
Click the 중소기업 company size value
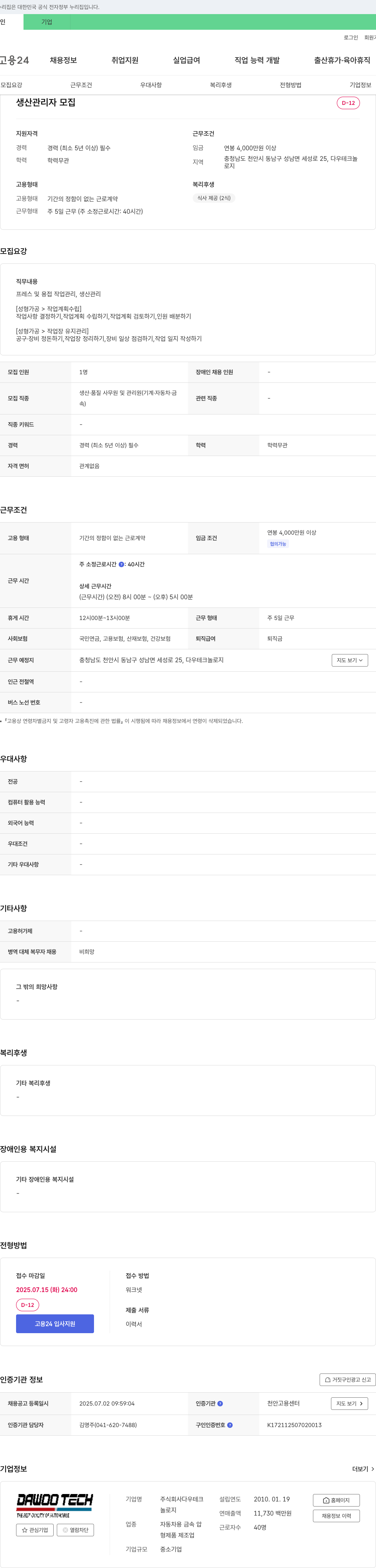(x=171, y=1549)
